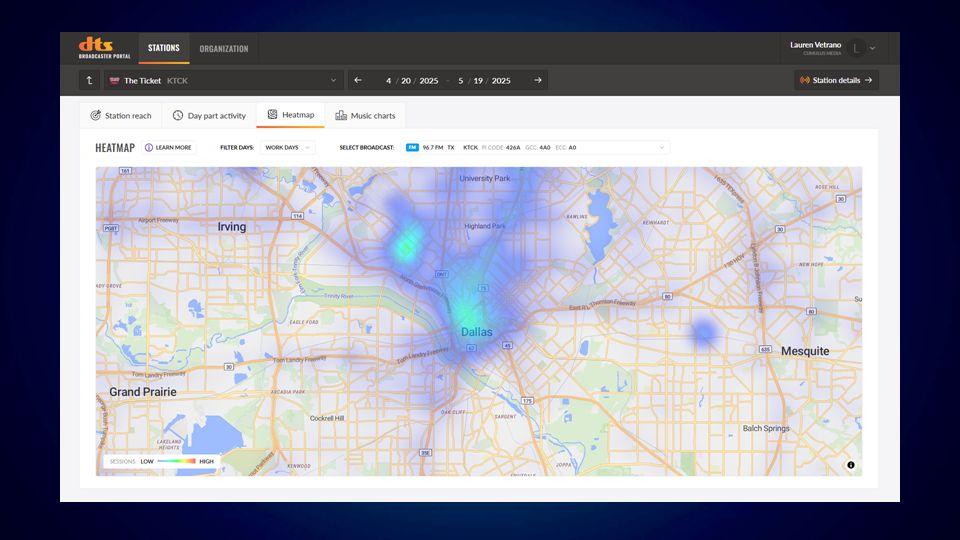Click the Balch Springs map label

click(766, 429)
